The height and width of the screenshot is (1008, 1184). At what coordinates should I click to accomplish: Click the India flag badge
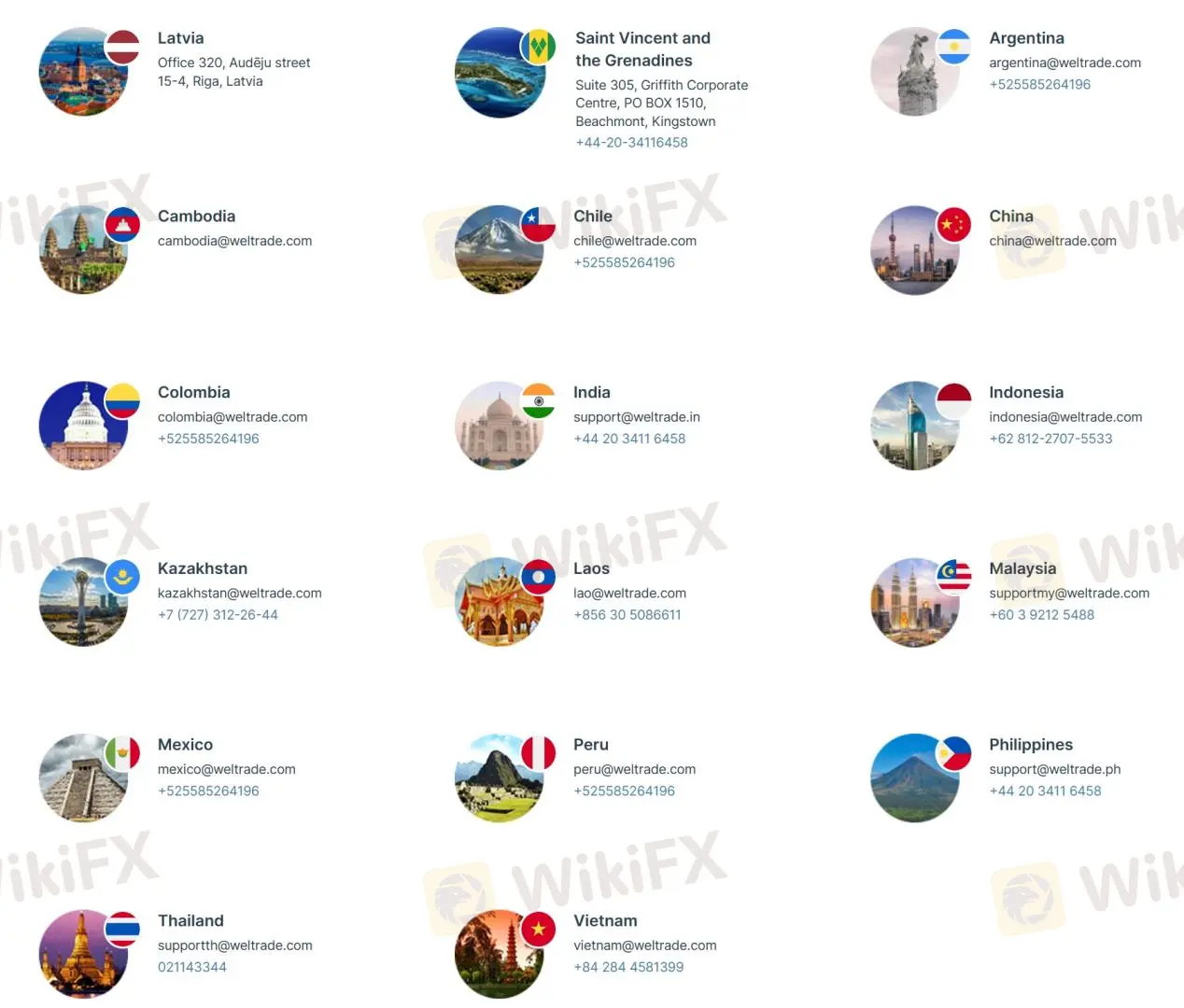coord(538,400)
